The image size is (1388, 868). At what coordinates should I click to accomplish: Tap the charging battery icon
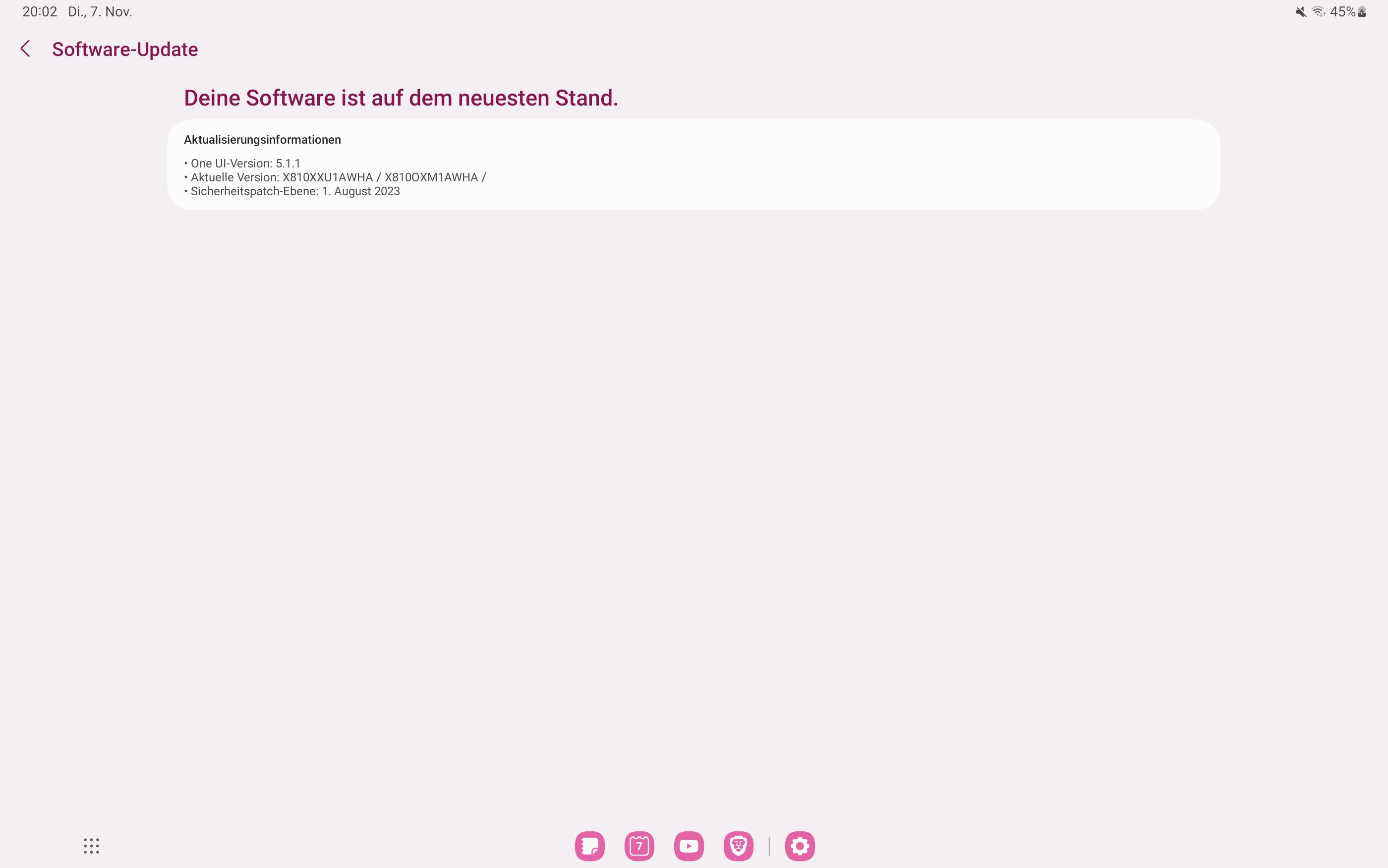(x=1362, y=12)
